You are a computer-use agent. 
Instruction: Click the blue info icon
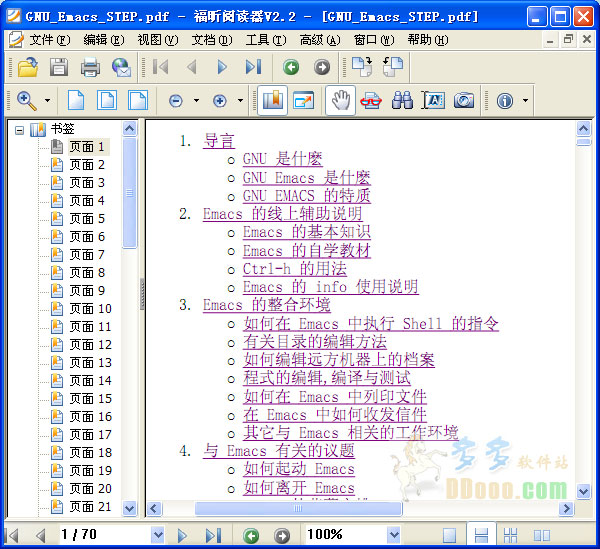coord(505,101)
